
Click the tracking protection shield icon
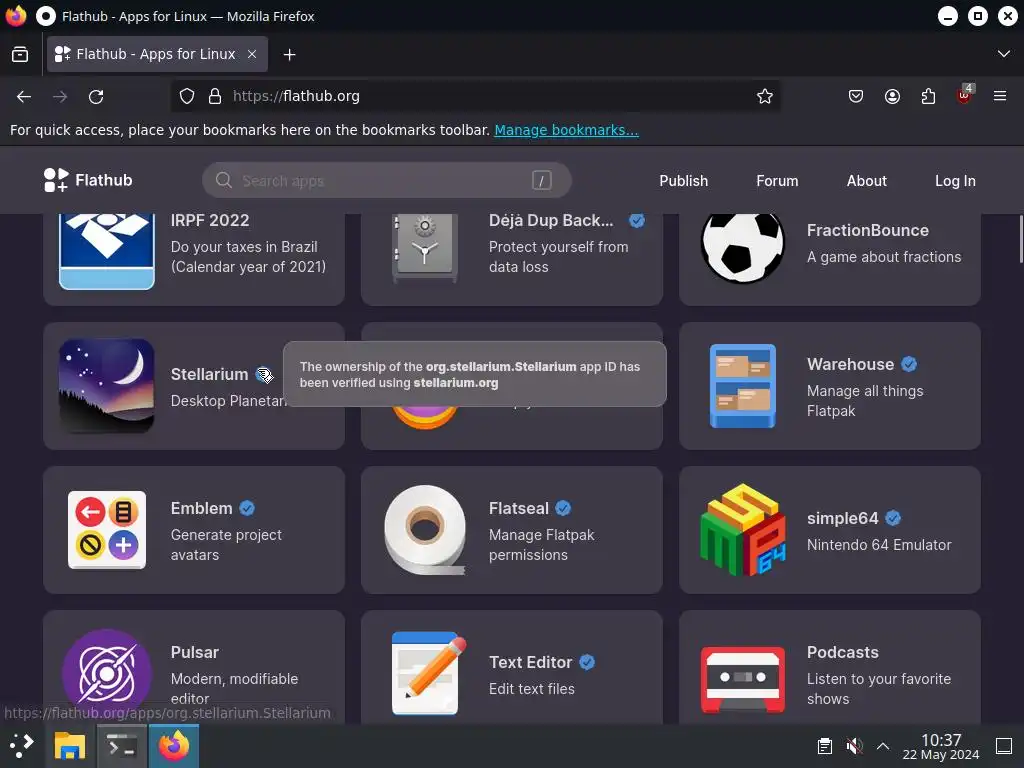187,97
